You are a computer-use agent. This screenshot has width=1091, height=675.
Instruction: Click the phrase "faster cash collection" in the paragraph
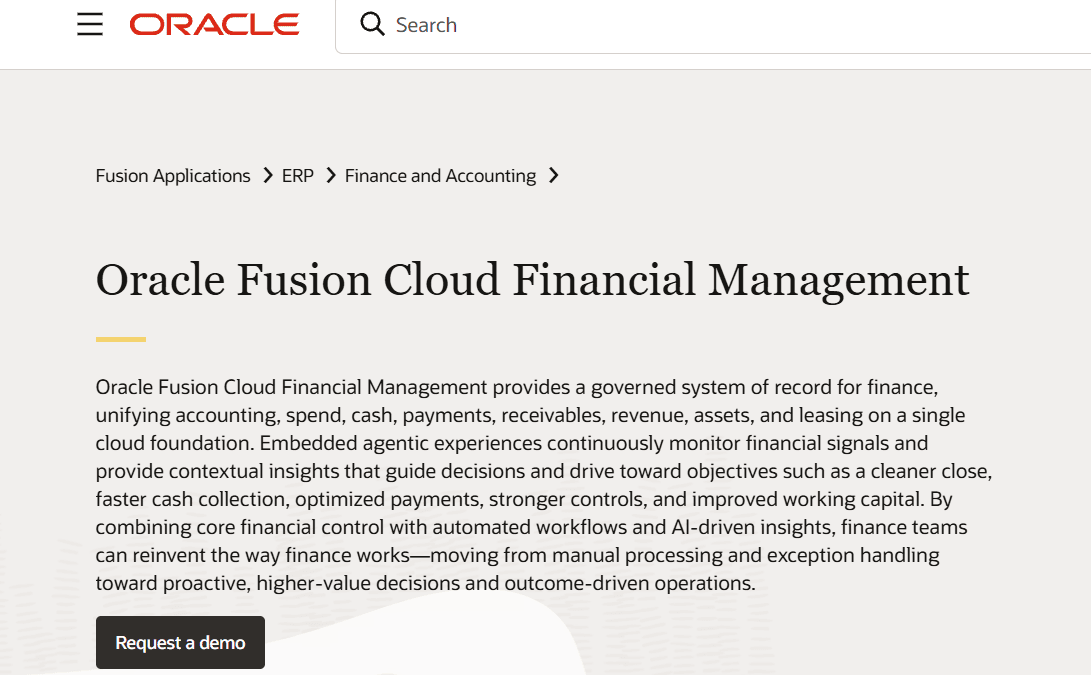tap(191, 500)
